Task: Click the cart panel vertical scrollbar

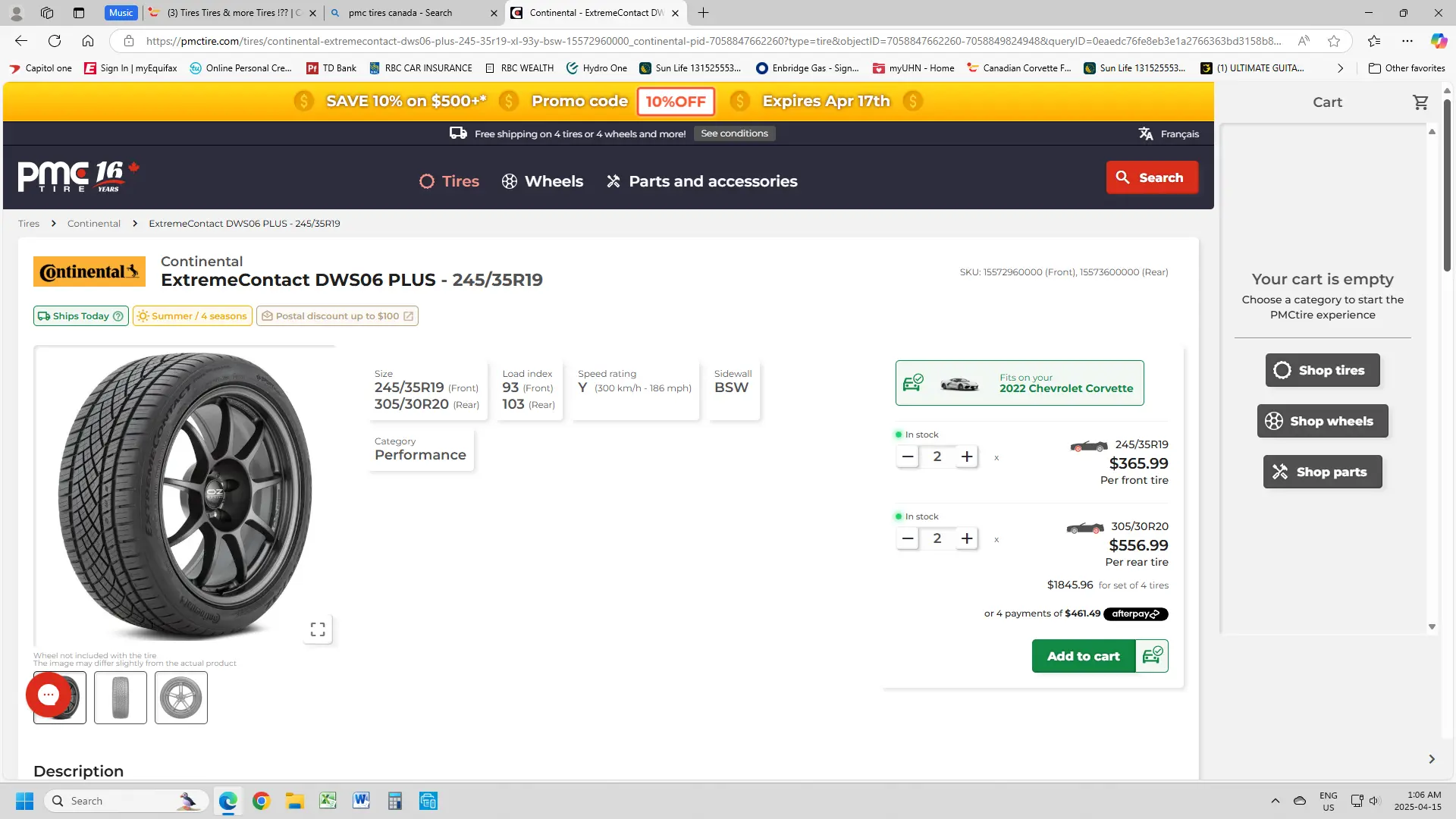Action: [x=1432, y=379]
